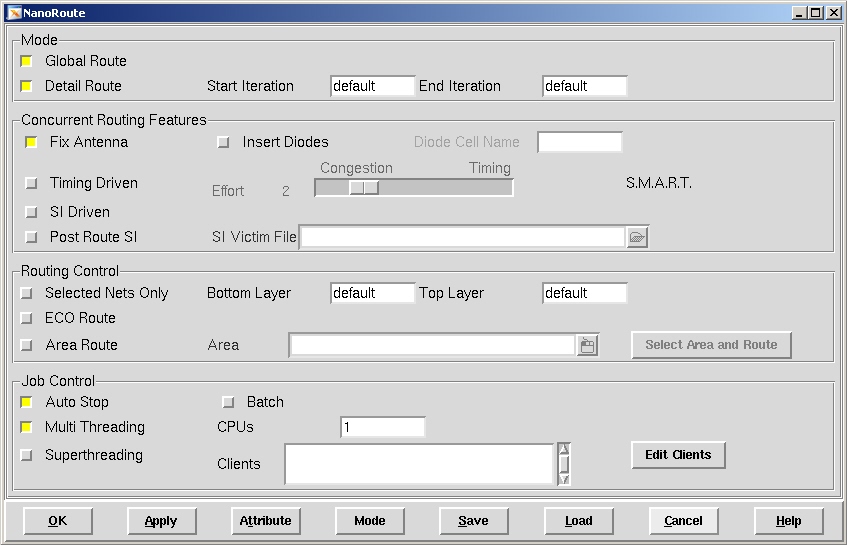Click the Start Iteration input field
Viewport: 847px width, 545px height.
pos(373,86)
